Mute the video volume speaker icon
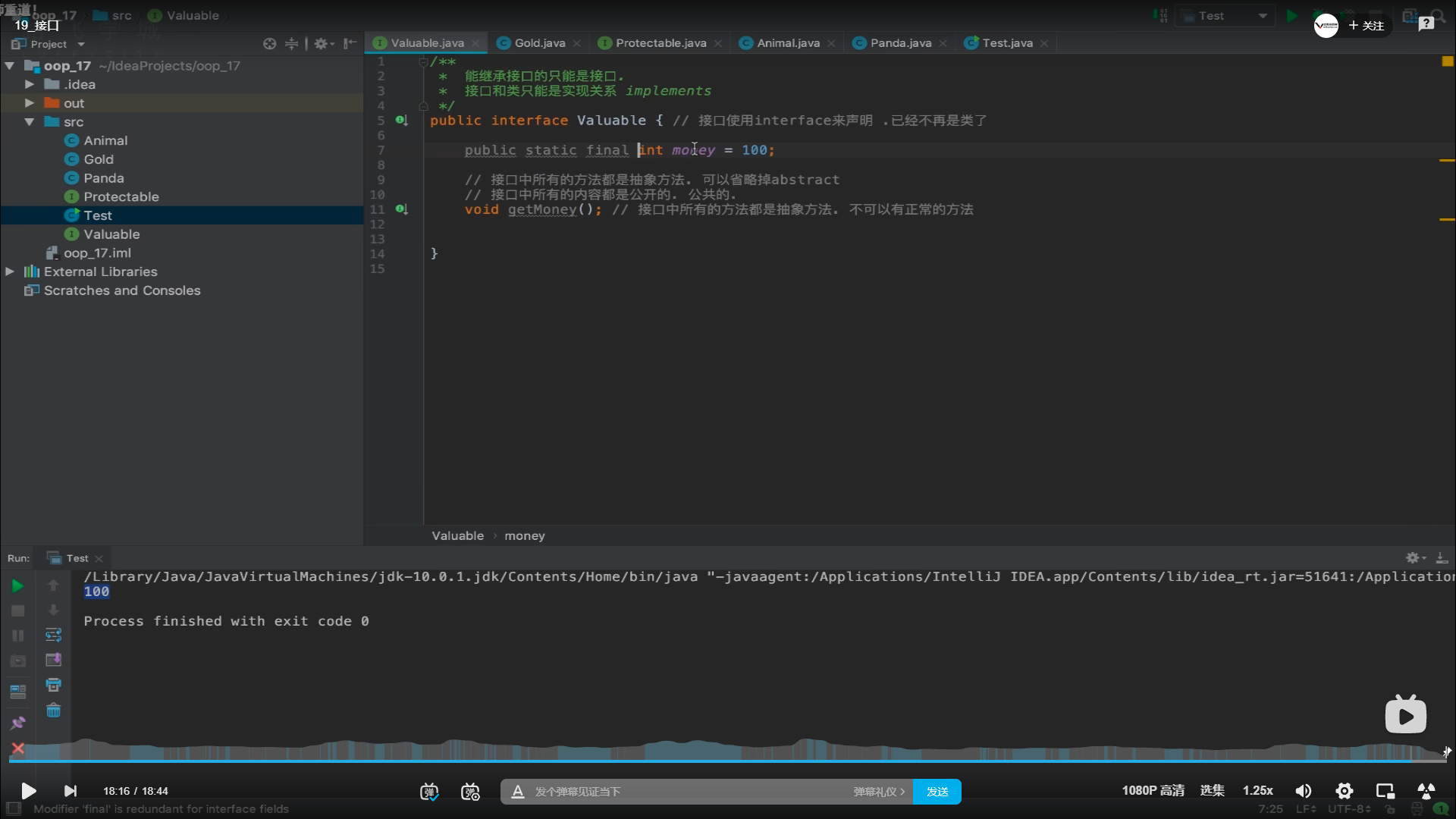The image size is (1456, 819). click(1303, 791)
